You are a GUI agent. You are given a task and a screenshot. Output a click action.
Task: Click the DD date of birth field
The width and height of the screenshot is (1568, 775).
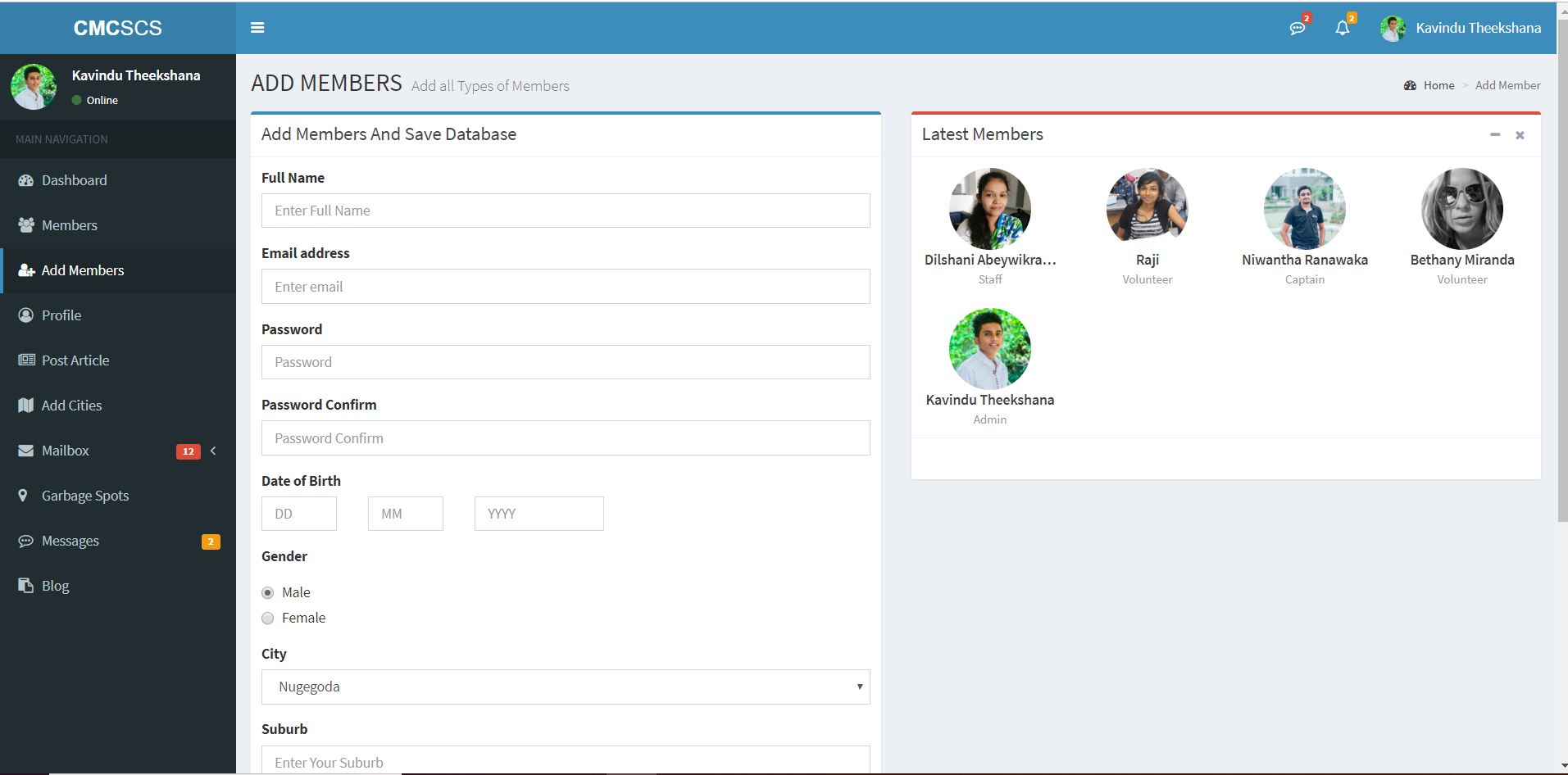click(299, 514)
